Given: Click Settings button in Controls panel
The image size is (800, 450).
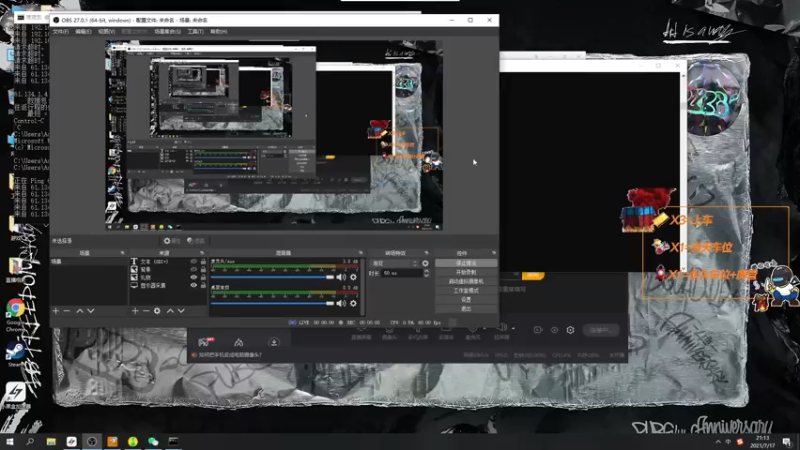Looking at the screenshot, I should 466,300.
